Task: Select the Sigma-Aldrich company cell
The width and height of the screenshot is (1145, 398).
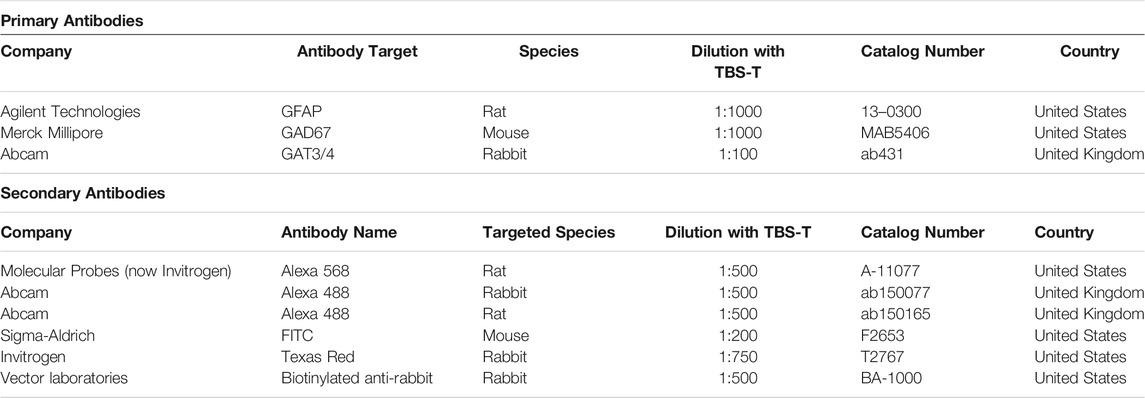Action: pos(46,336)
